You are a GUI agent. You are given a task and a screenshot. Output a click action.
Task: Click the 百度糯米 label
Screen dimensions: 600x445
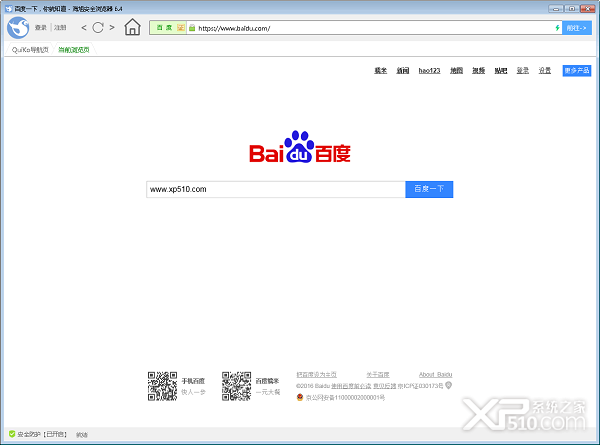coord(267,381)
